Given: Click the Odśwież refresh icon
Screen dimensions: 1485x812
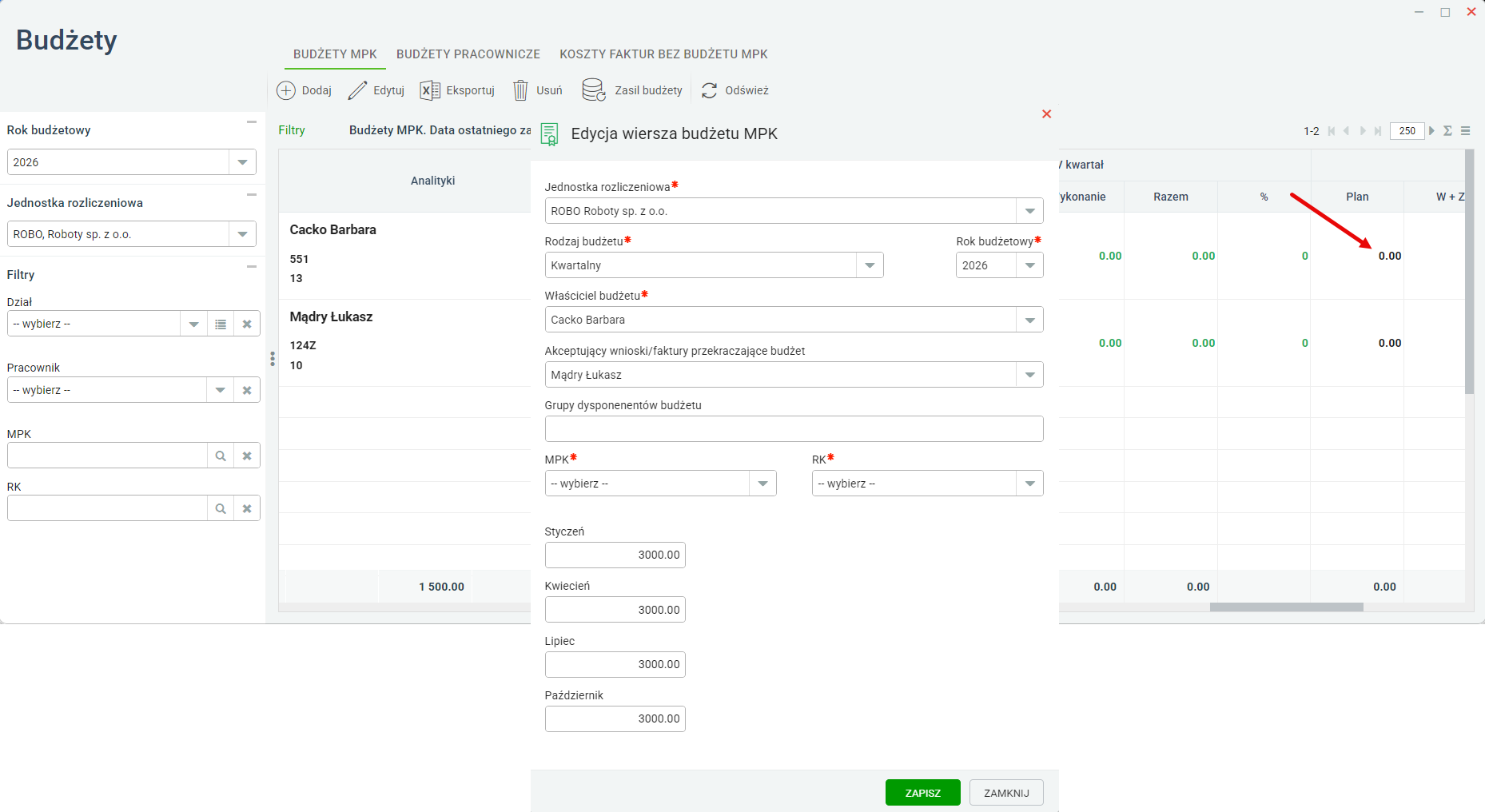Looking at the screenshot, I should 709,90.
